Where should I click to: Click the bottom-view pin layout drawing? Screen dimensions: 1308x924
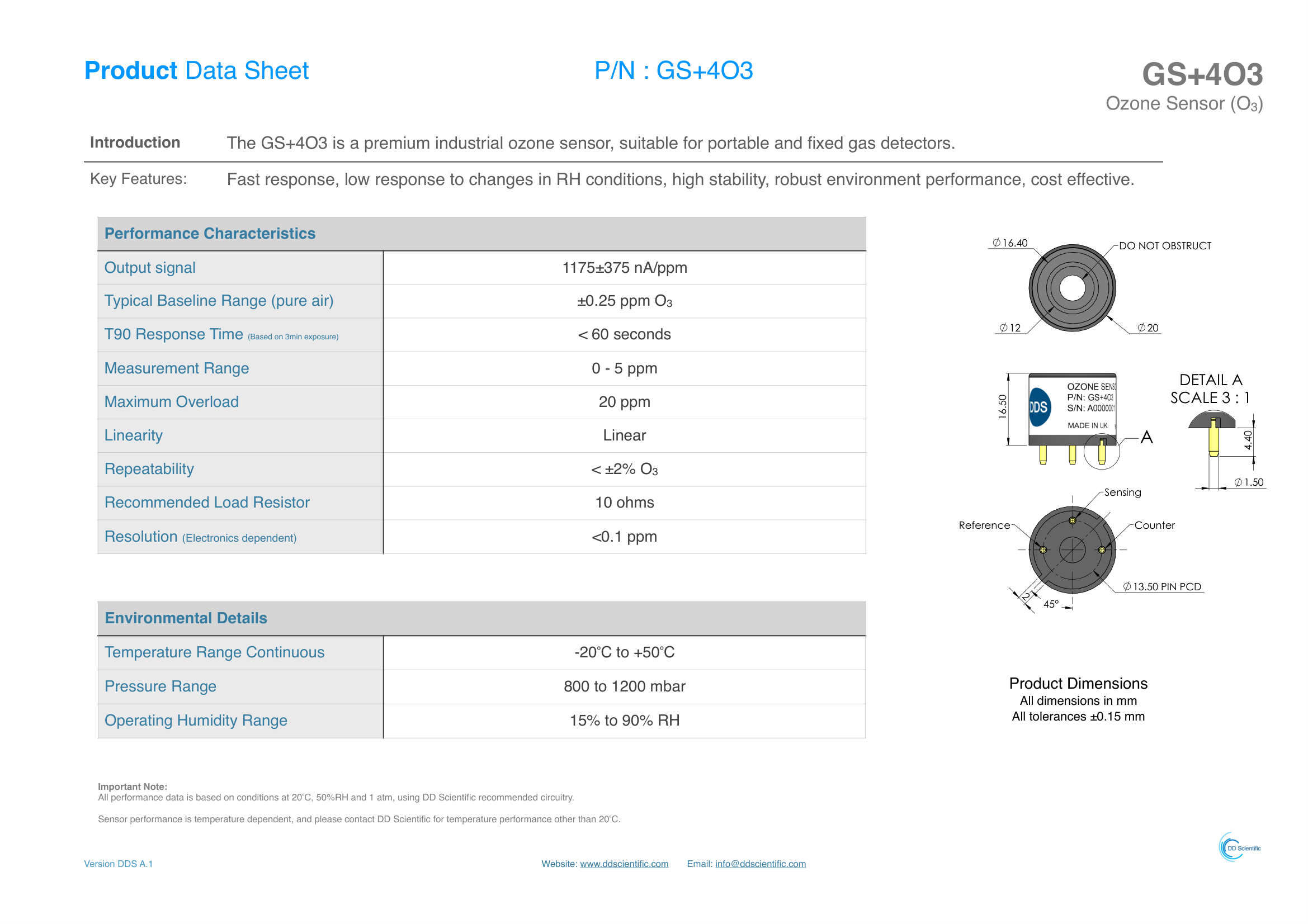(1072, 550)
